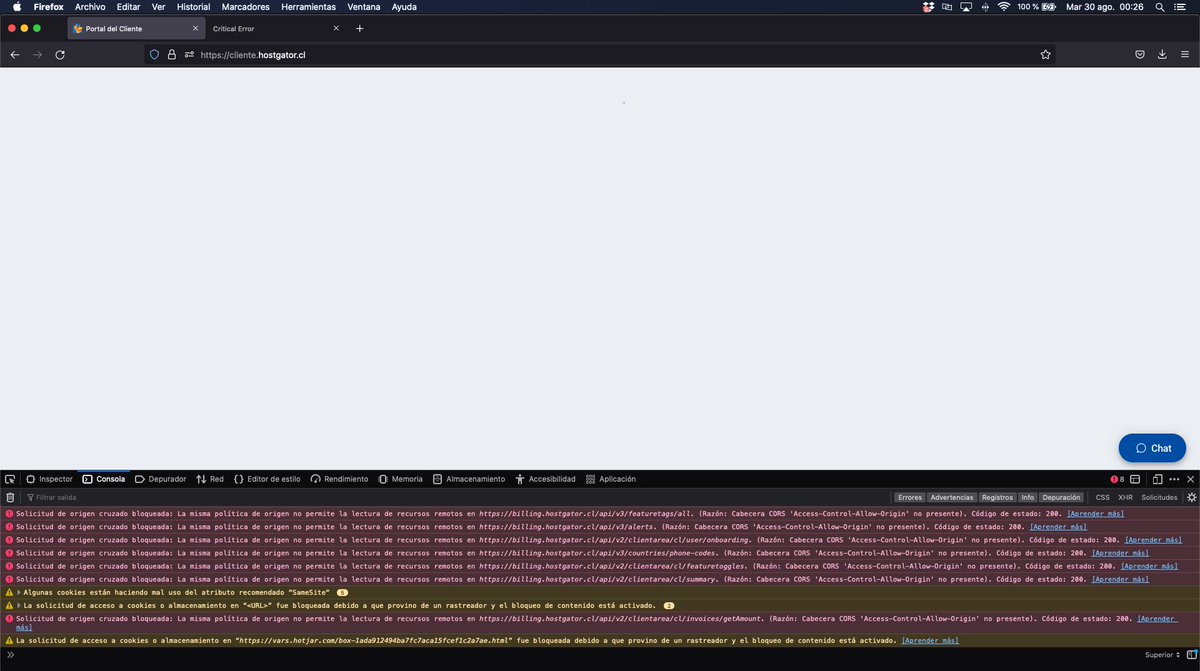Viewport: 1200px width, 671px height.
Task: Open the tracking protection shield icon
Action: click(154, 55)
